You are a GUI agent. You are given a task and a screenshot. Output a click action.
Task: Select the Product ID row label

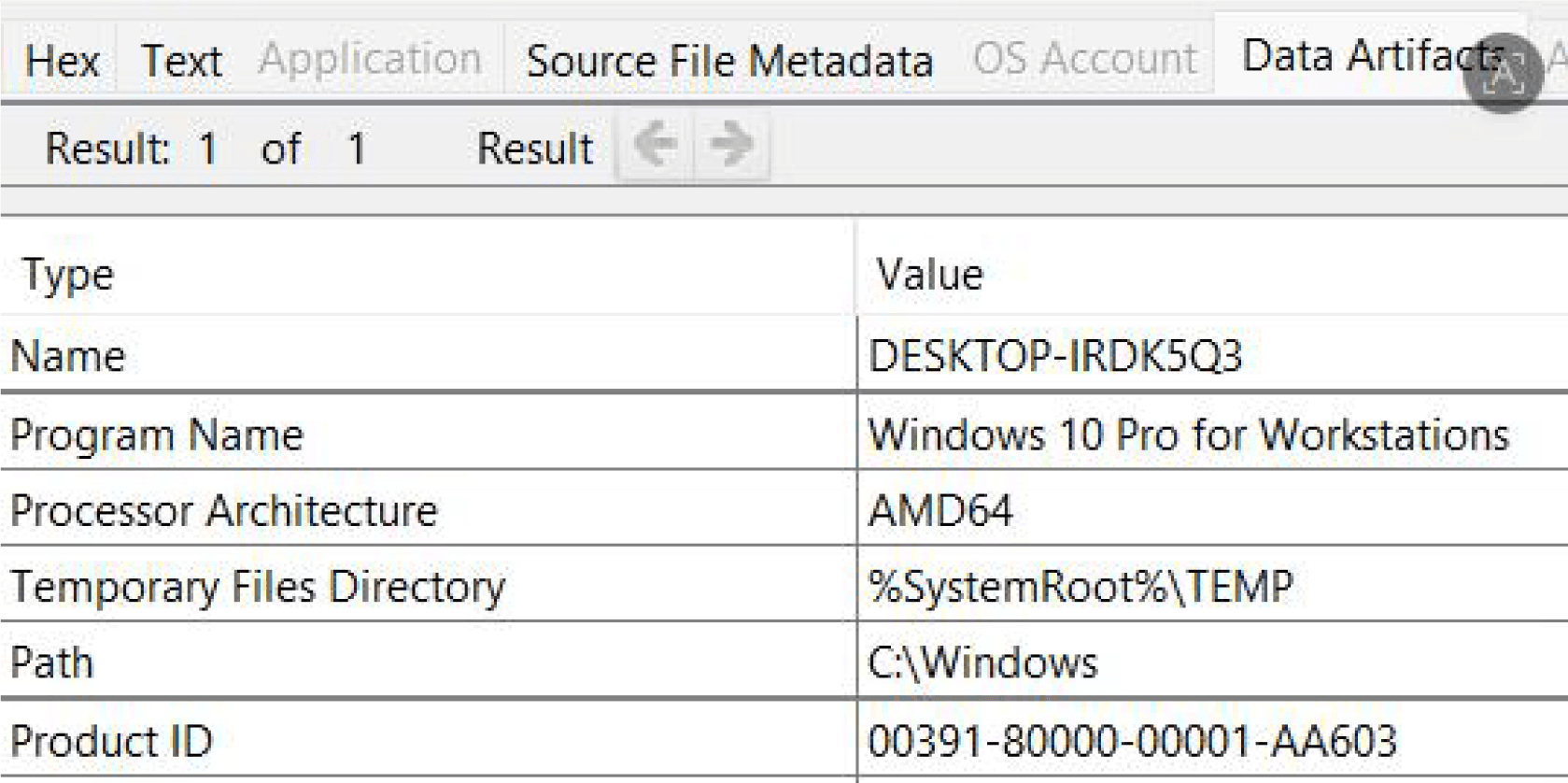(111, 741)
